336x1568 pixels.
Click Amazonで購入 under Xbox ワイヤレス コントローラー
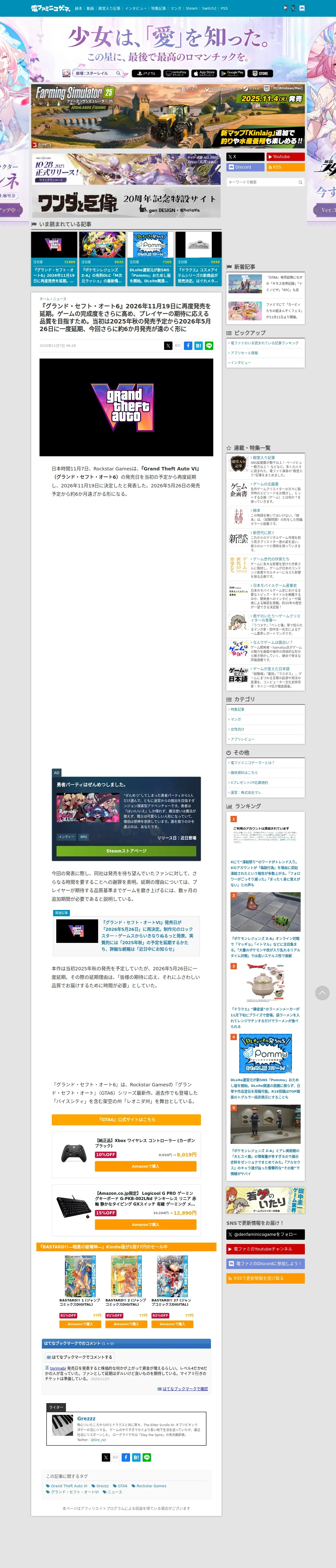[x=145, y=1166]
